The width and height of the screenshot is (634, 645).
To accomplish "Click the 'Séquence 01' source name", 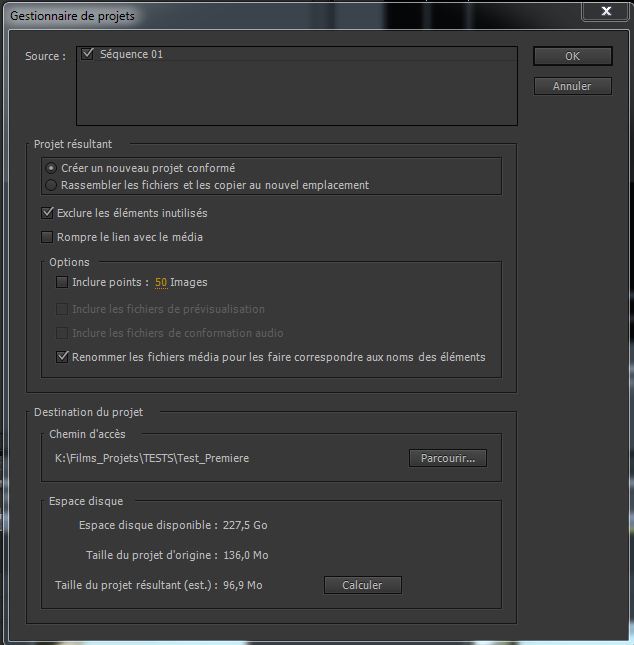I will coord(132,54).
